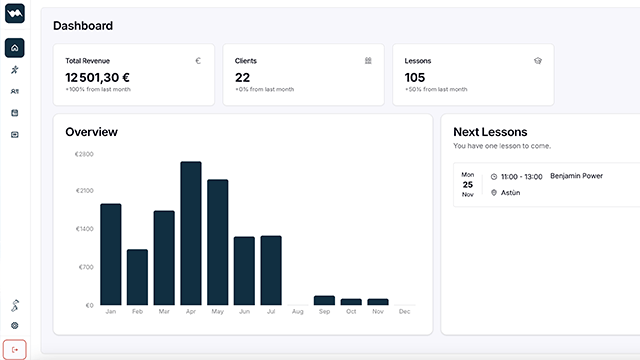The height and width of the screenshot is (360, 640).
Task: Select the April bar in Overview chart
Action: click(x=191, y=233)
